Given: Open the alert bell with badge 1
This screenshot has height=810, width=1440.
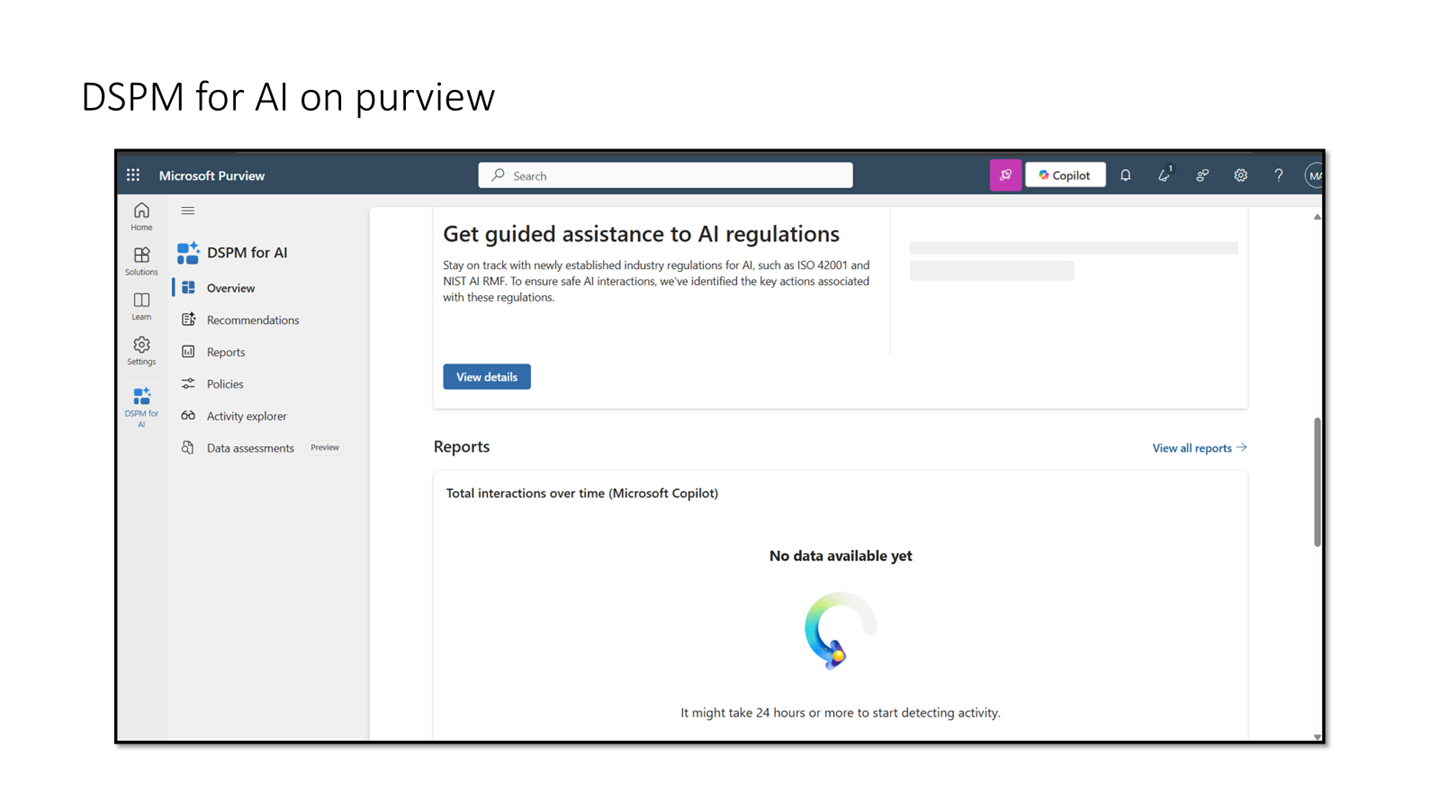Looking at the screenshot, I should click(x=1165, y=175).
